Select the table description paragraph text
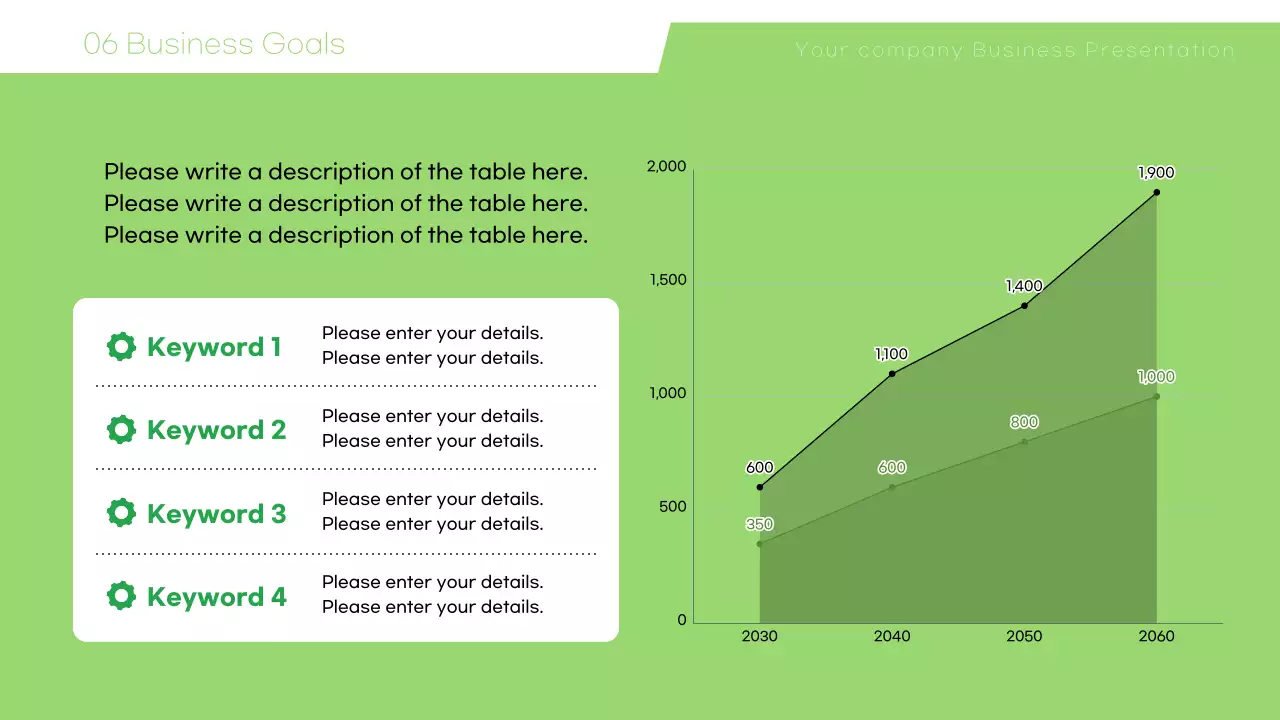 (346, 203)
